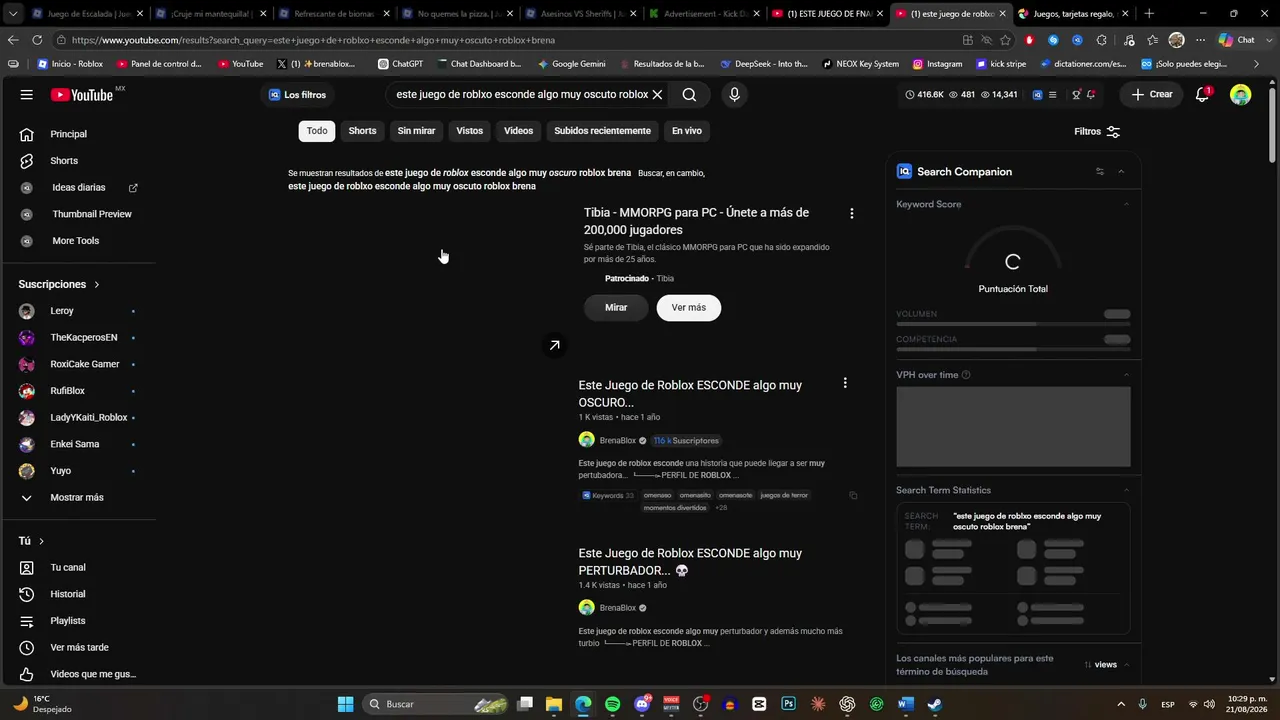Click the omenaso keyword tag
1280x720 pixels.
(658, 495)
